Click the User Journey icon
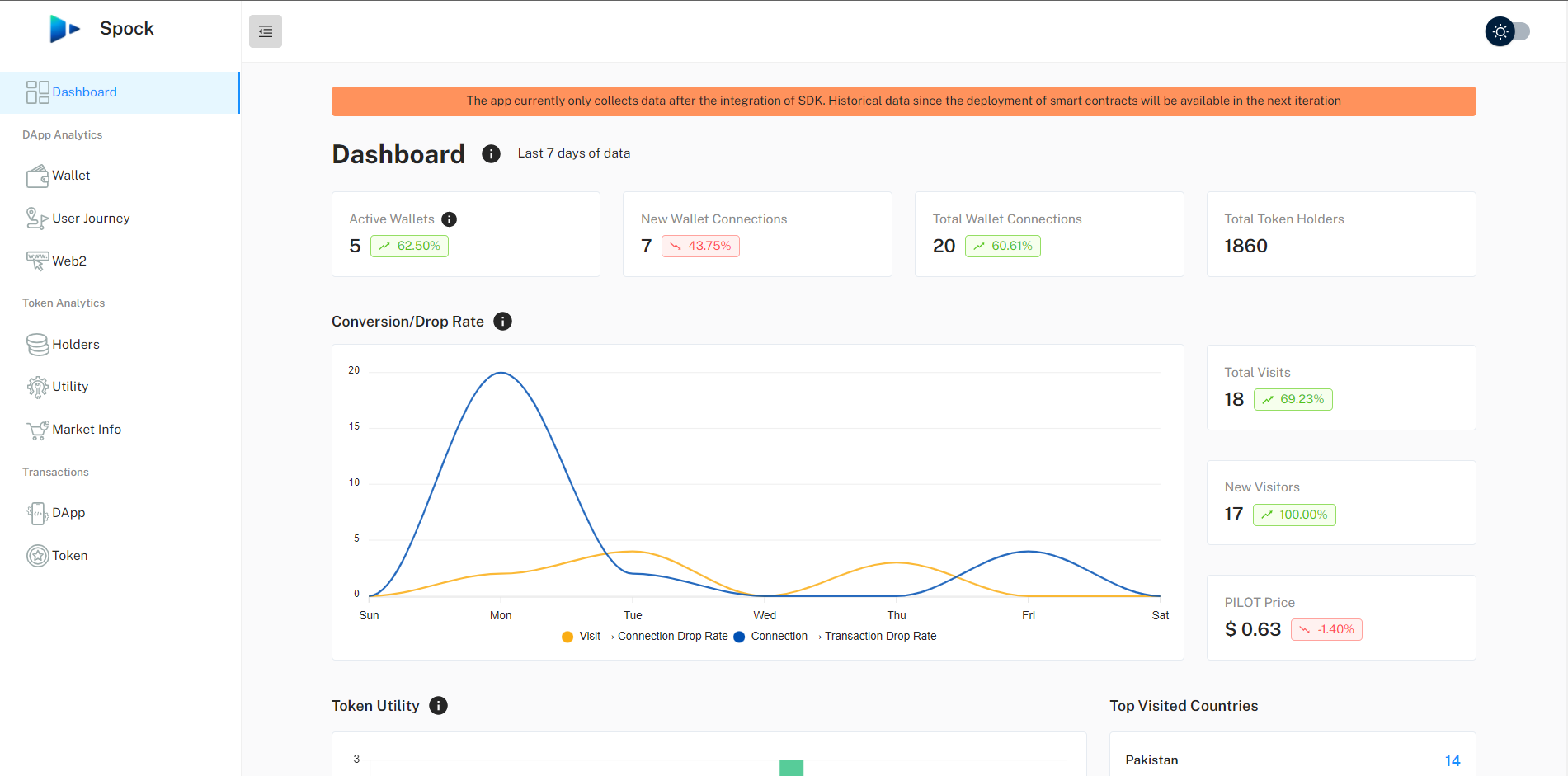1568x776 pixels. point(37,219)
